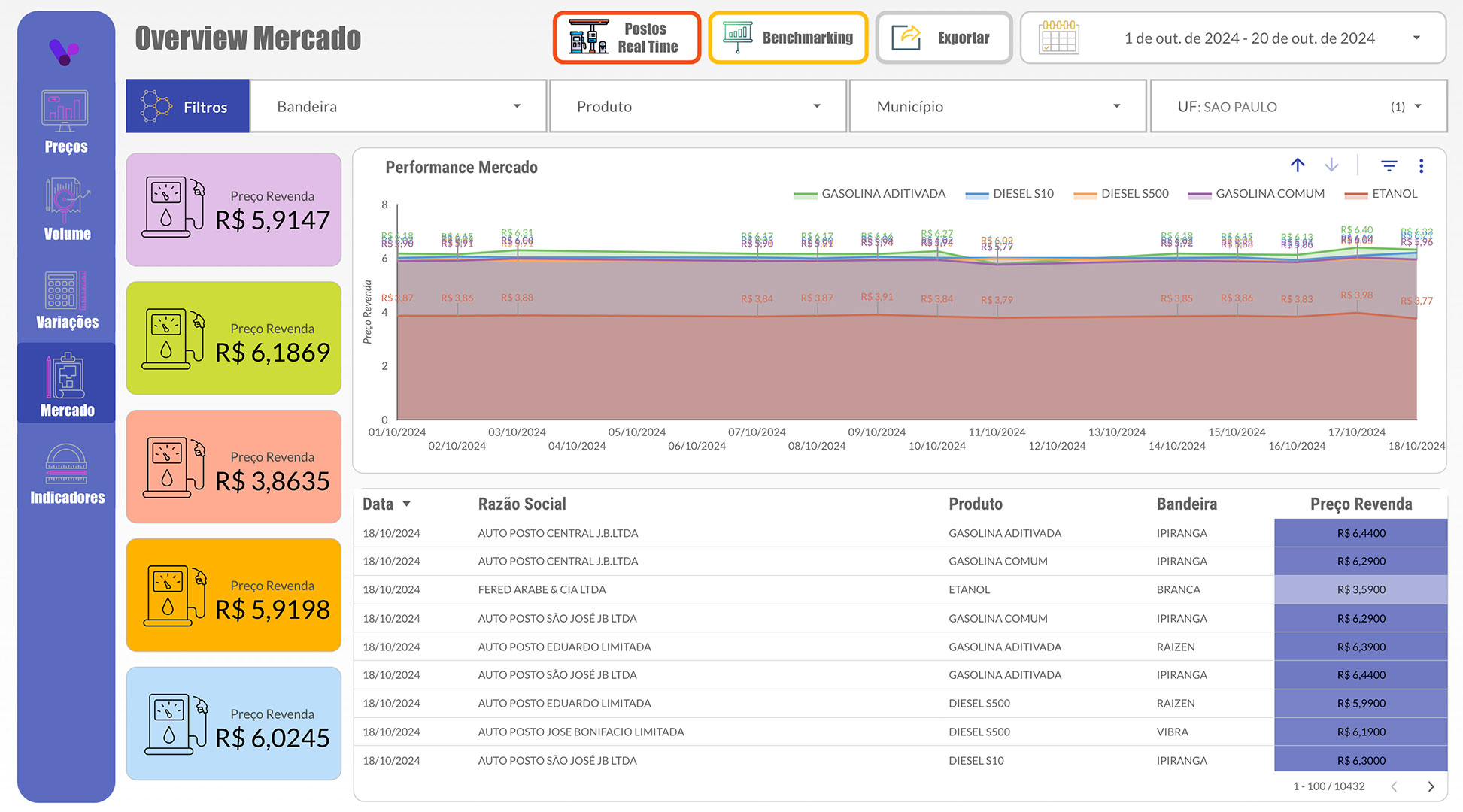Open the Município filter
The height and width of the screenshot is (812, 1463).
(997, 106)
